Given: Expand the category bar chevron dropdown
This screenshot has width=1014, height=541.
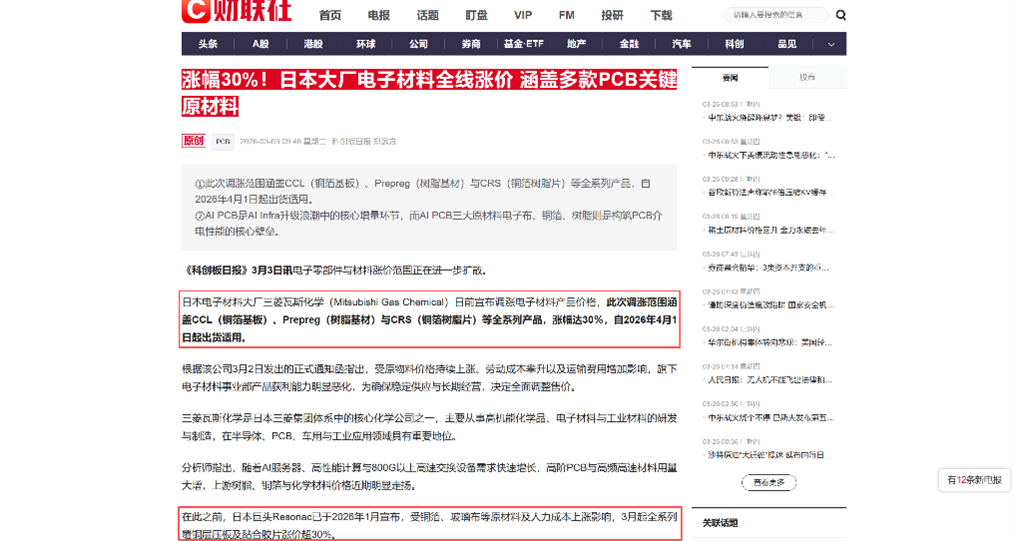Looking at the screenshot, I should coord(831,44).
